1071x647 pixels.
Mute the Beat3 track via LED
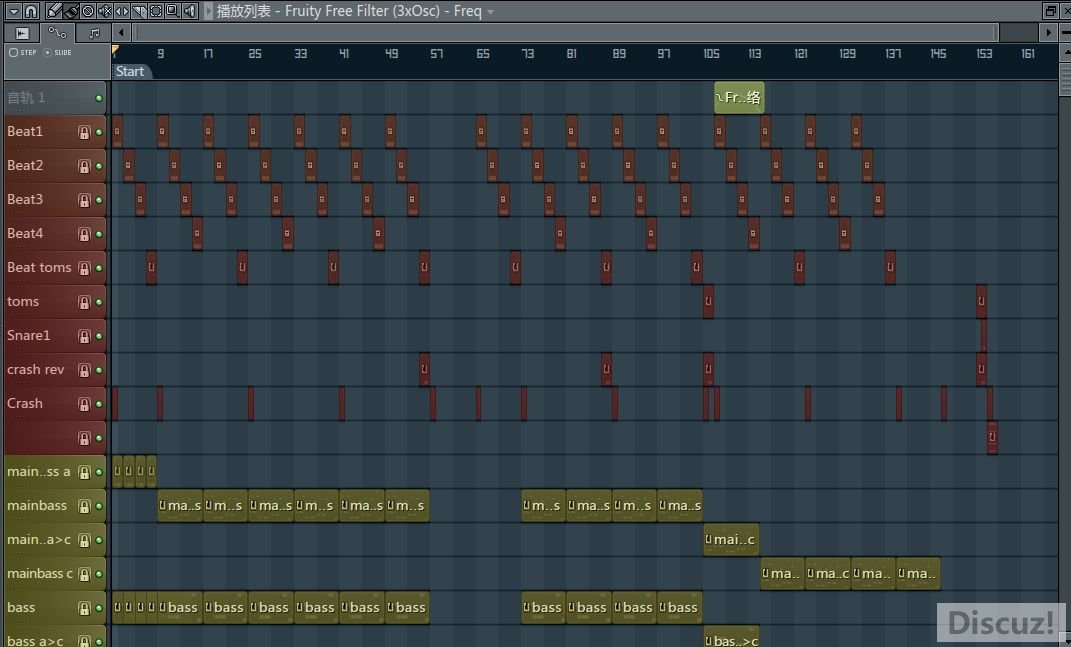[99, 200]
